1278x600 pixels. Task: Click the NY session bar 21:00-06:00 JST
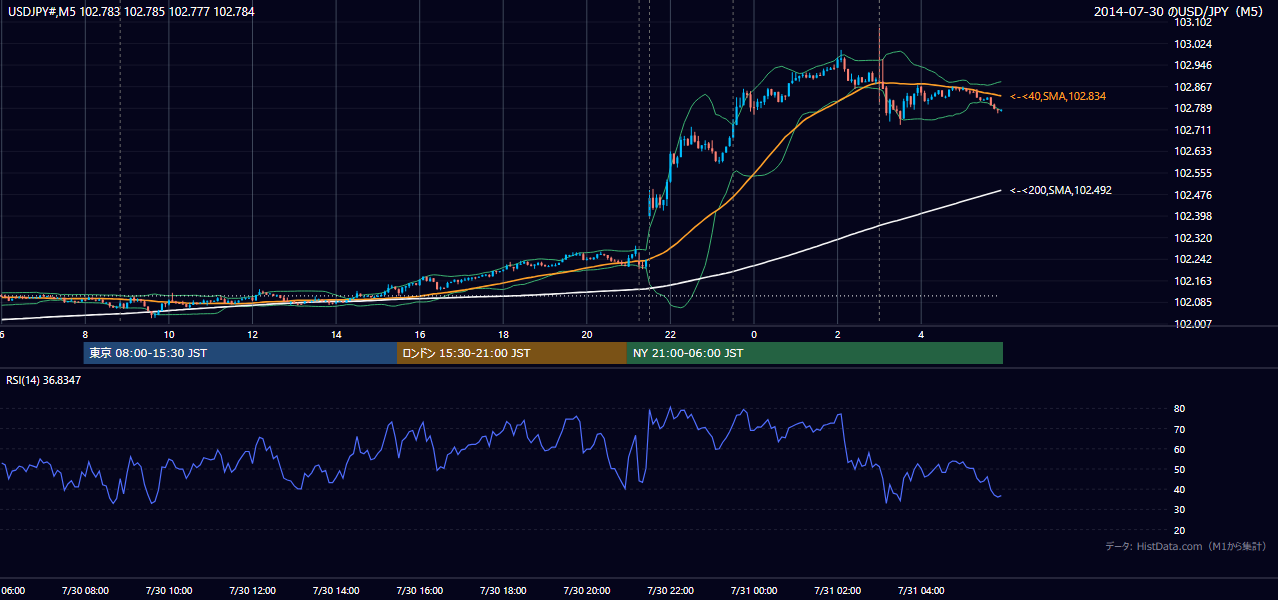point(815,353)
